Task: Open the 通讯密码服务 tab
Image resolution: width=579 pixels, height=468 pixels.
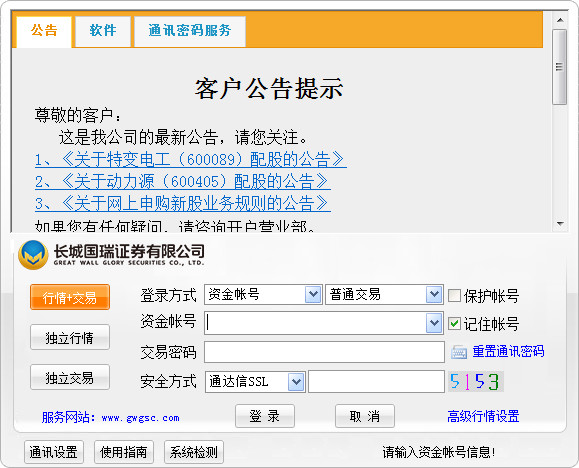Action: (190, 31)
